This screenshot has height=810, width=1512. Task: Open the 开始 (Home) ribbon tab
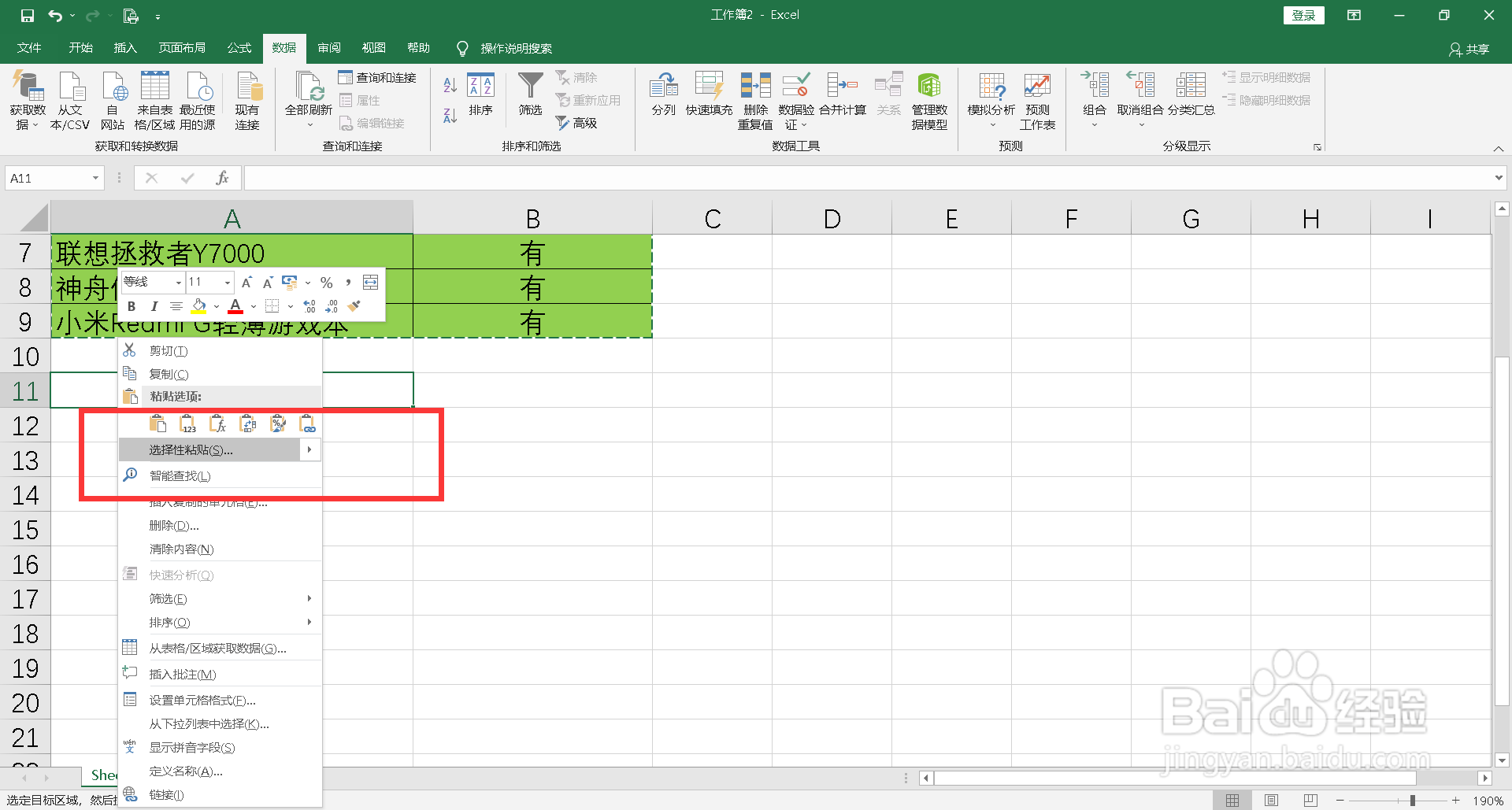pos(80,48)
